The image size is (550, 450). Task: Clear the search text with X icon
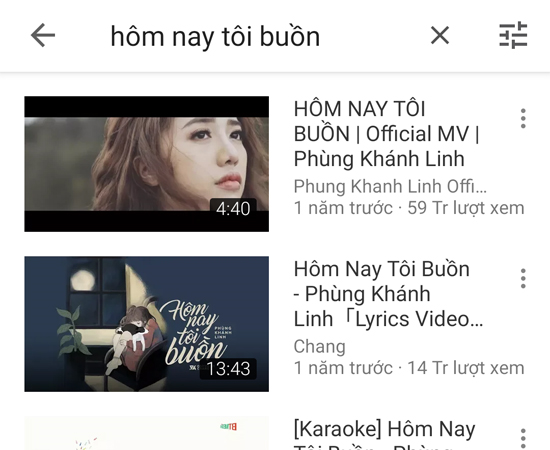coord(440,35)
